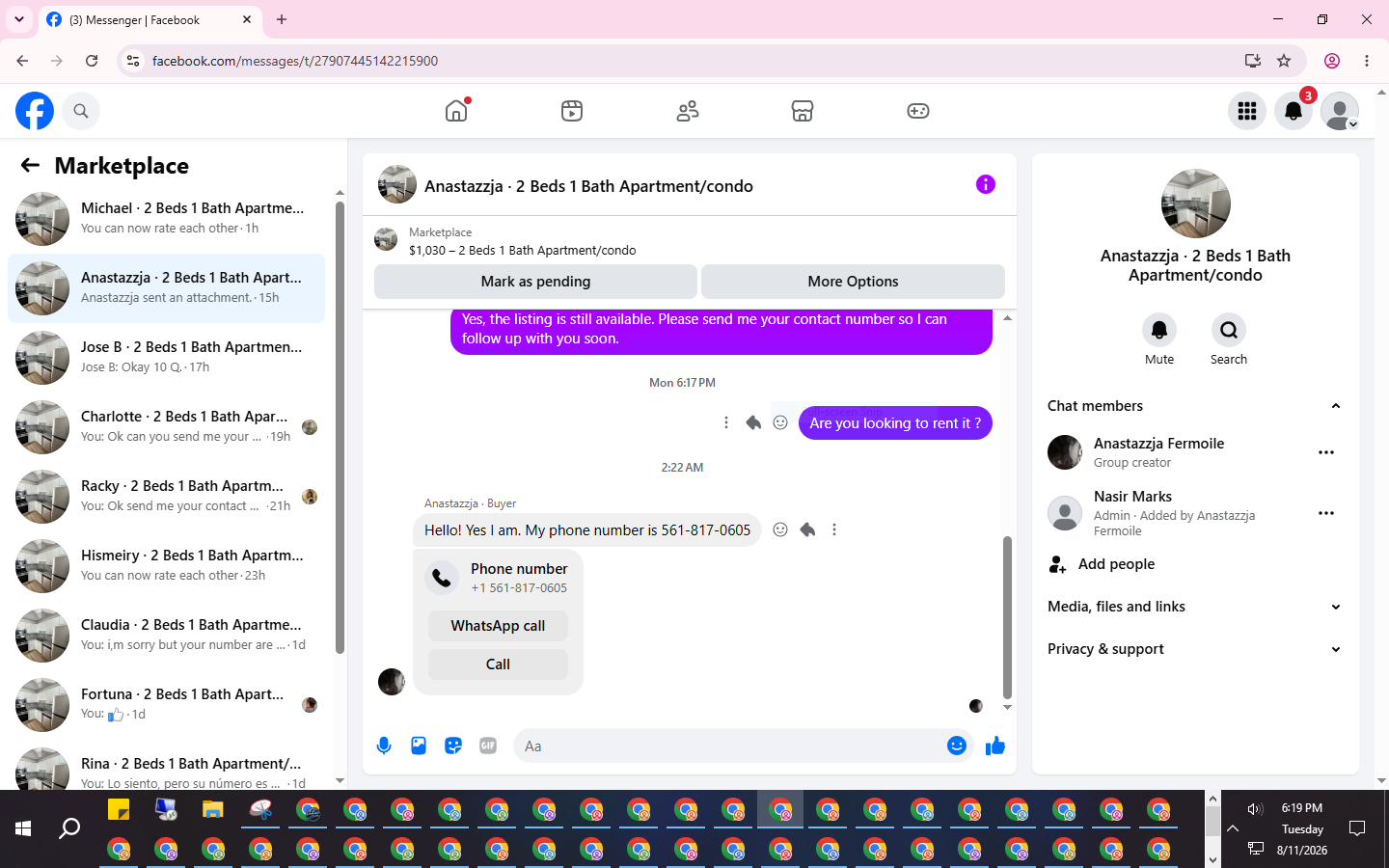Image resolution: width=1389 pixels, height=868 pixels.
Task: Open More Options for the listing
Action: [x=853, y=282]
